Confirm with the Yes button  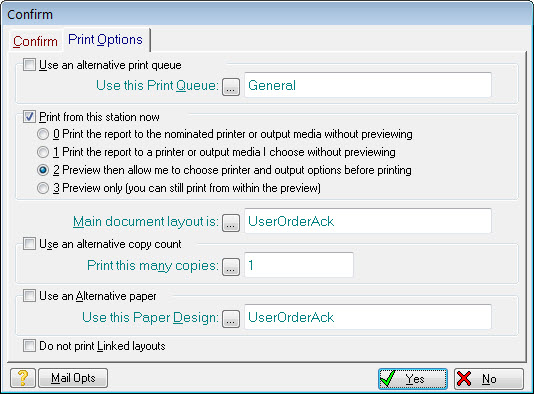click(413, 379)
